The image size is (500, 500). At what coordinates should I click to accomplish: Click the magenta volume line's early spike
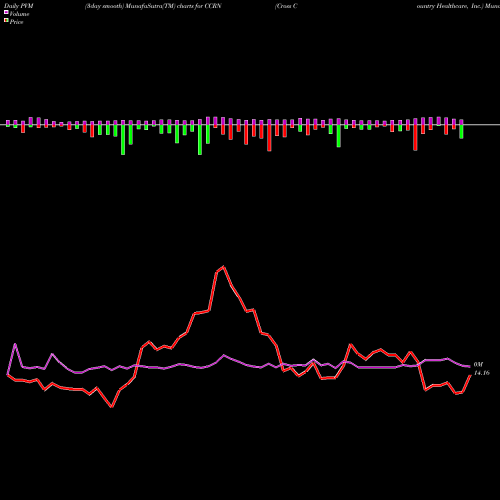(x=15, y=344)
